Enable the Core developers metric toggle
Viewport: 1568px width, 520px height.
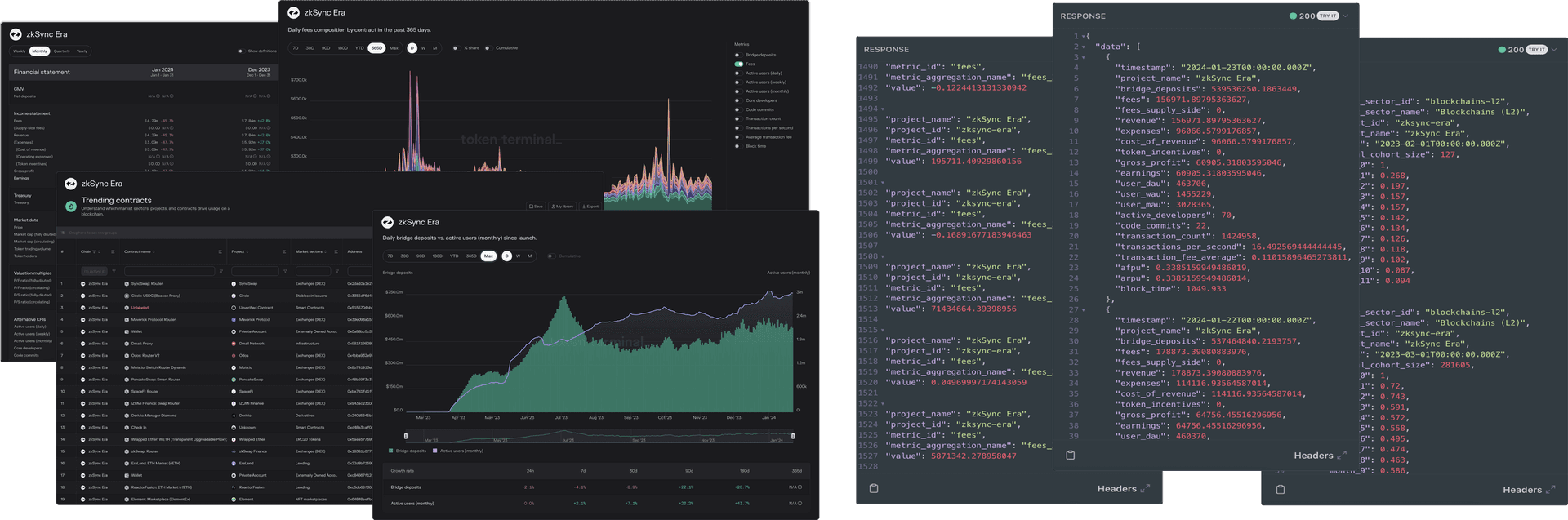[738, 100]
